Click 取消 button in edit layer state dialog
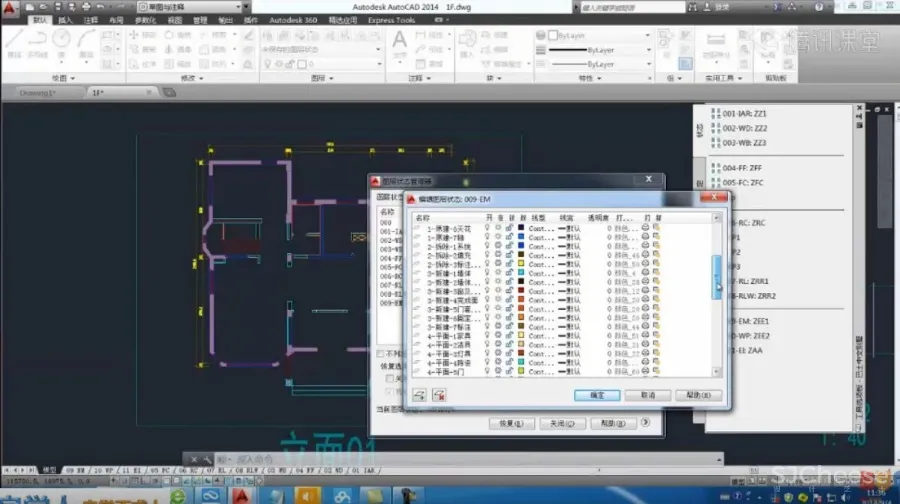The width and height of the screenshot is (900, 504). click(647, 395)
